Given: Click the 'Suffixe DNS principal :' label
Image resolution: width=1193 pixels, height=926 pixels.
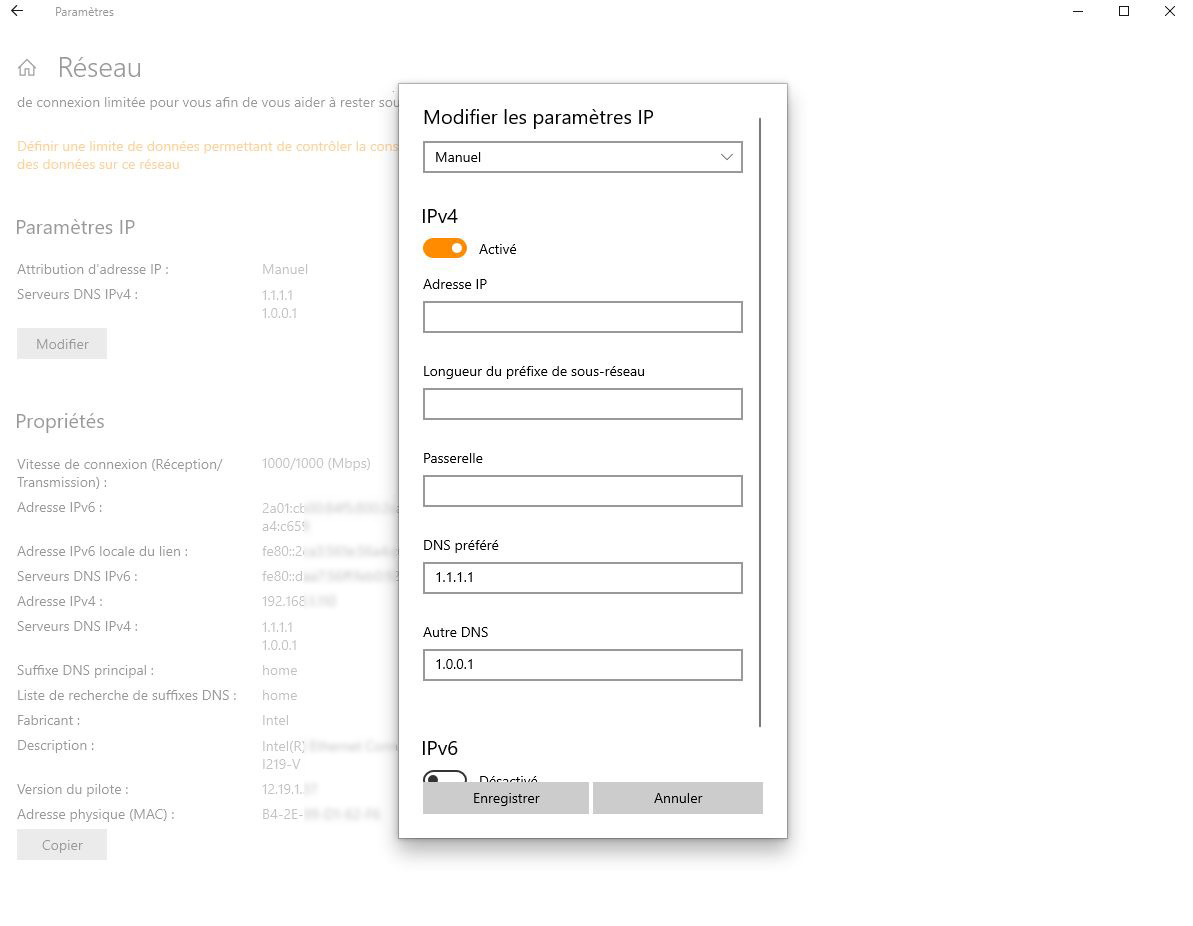Looking at the screenshot, I should pos(85,670).
